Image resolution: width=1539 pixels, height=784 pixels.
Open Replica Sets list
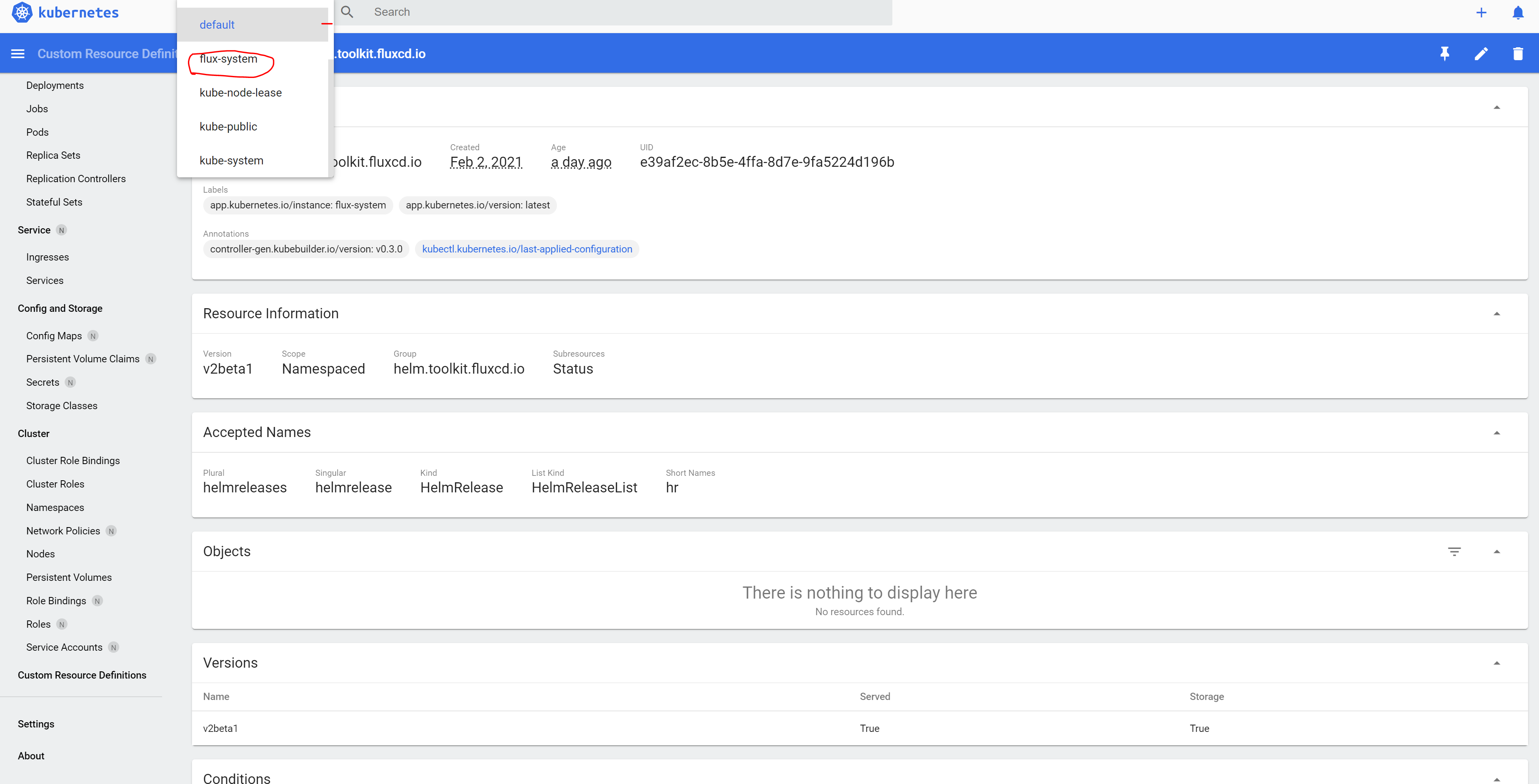[53, 155]
